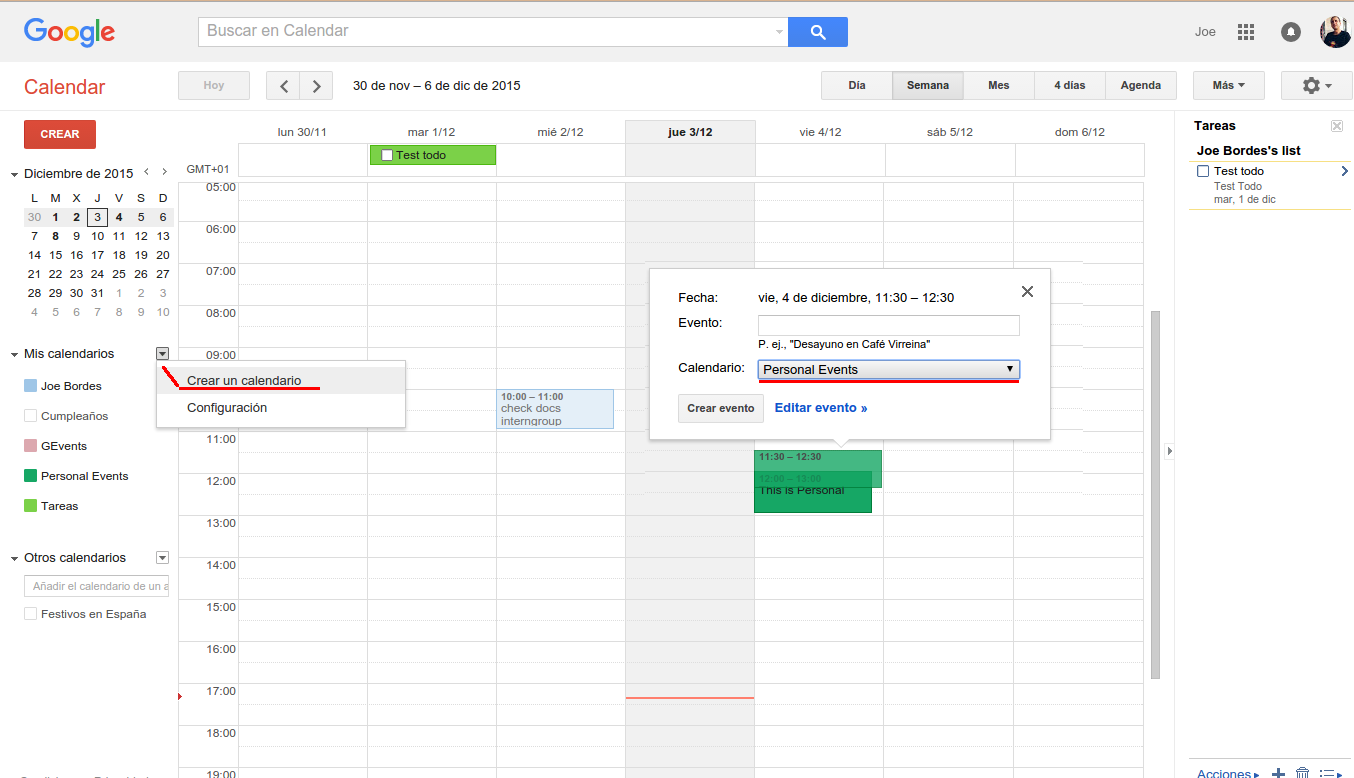Check the Test todo task in Tareas list
This screenshot has height=778, width=1354.
tap(1203, 171)
